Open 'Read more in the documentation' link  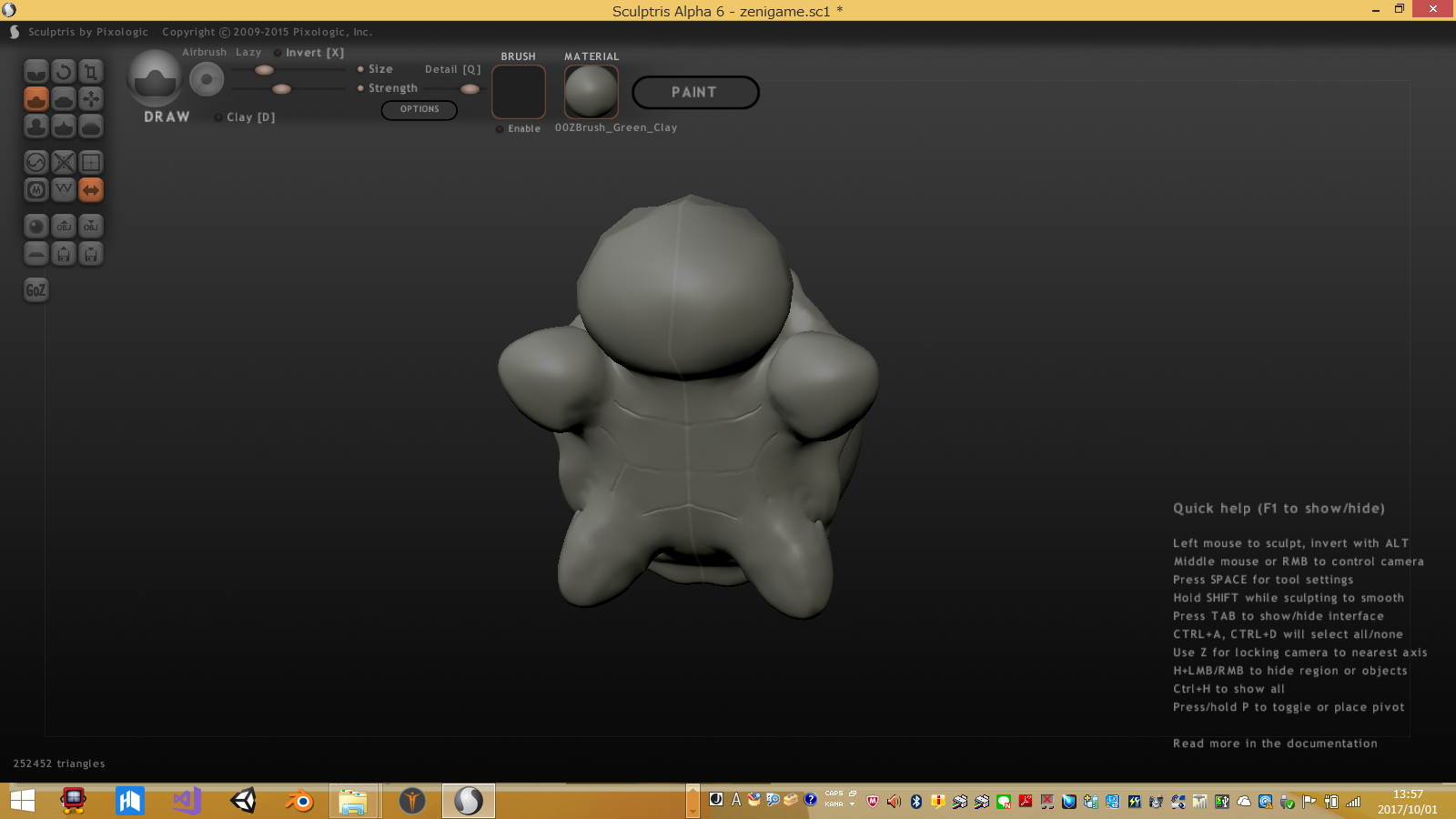pos(1275,743)
